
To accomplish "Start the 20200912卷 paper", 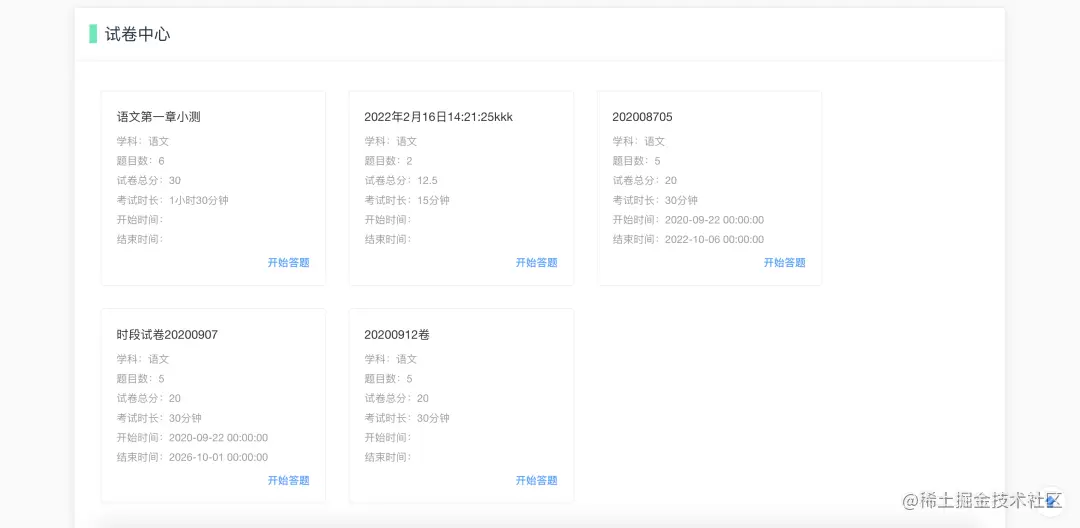I will (x=537, y=481).
